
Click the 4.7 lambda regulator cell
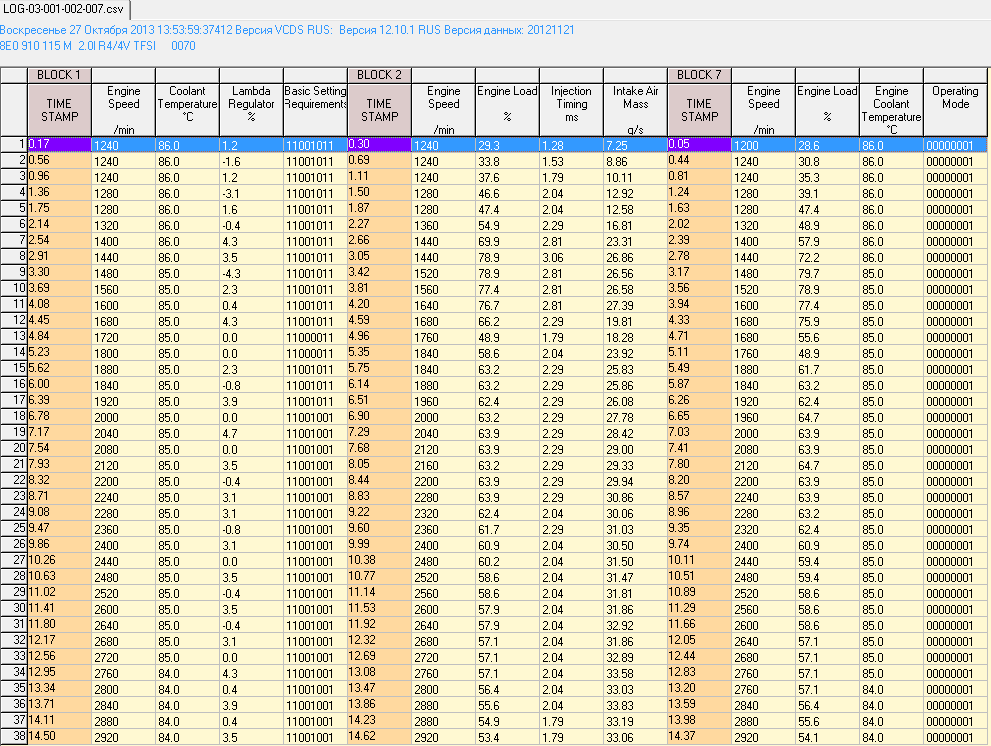(x=251, y=433)
